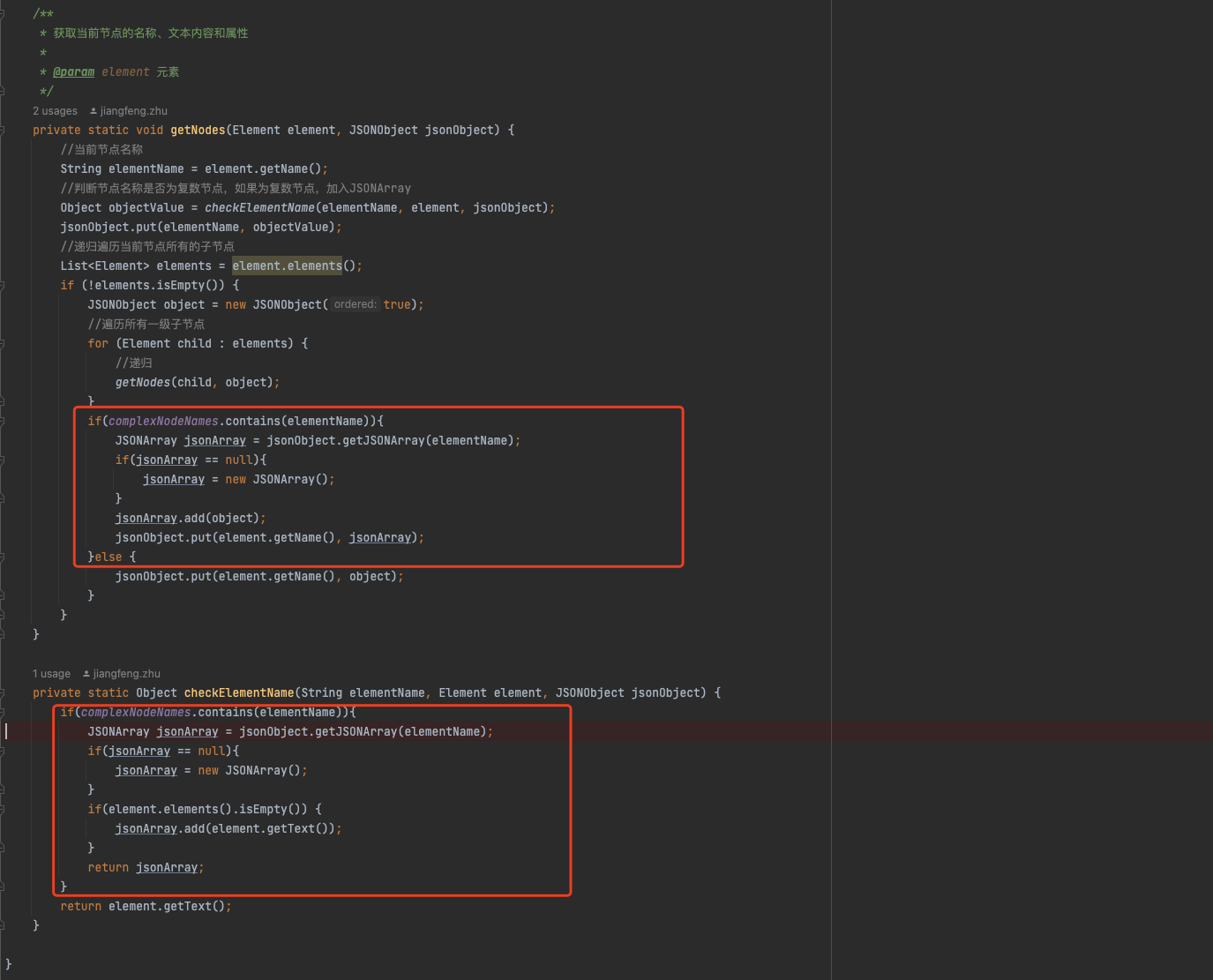Viewport: 1213px width, 980px height.
Task: Click jiangfeng.zhu author hint above checkElementName
Action: 126,674
